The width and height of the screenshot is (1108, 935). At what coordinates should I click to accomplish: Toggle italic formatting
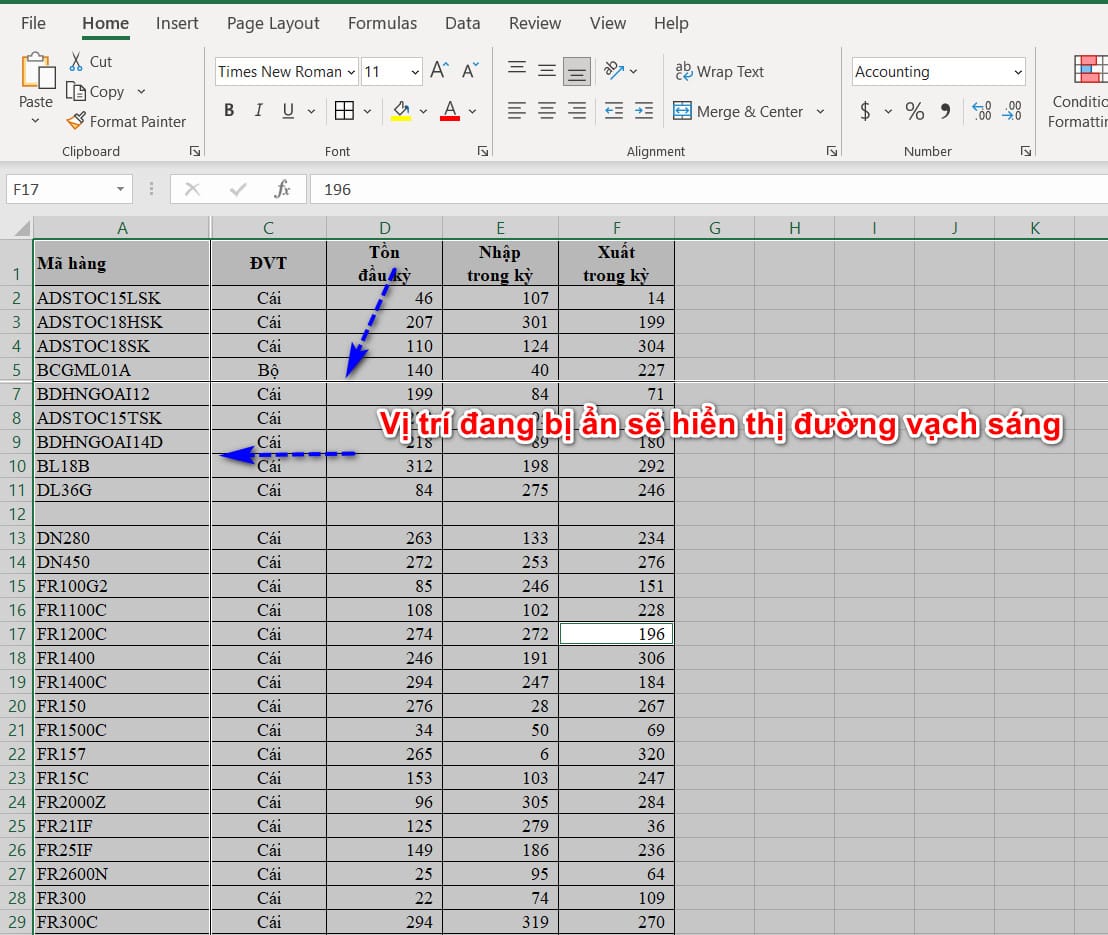click(259, 111)
